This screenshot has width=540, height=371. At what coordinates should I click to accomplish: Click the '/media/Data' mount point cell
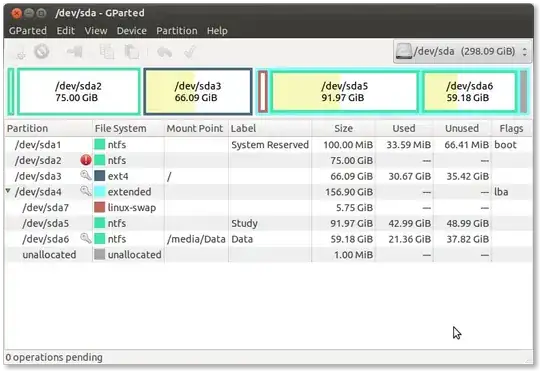point(196,239)
